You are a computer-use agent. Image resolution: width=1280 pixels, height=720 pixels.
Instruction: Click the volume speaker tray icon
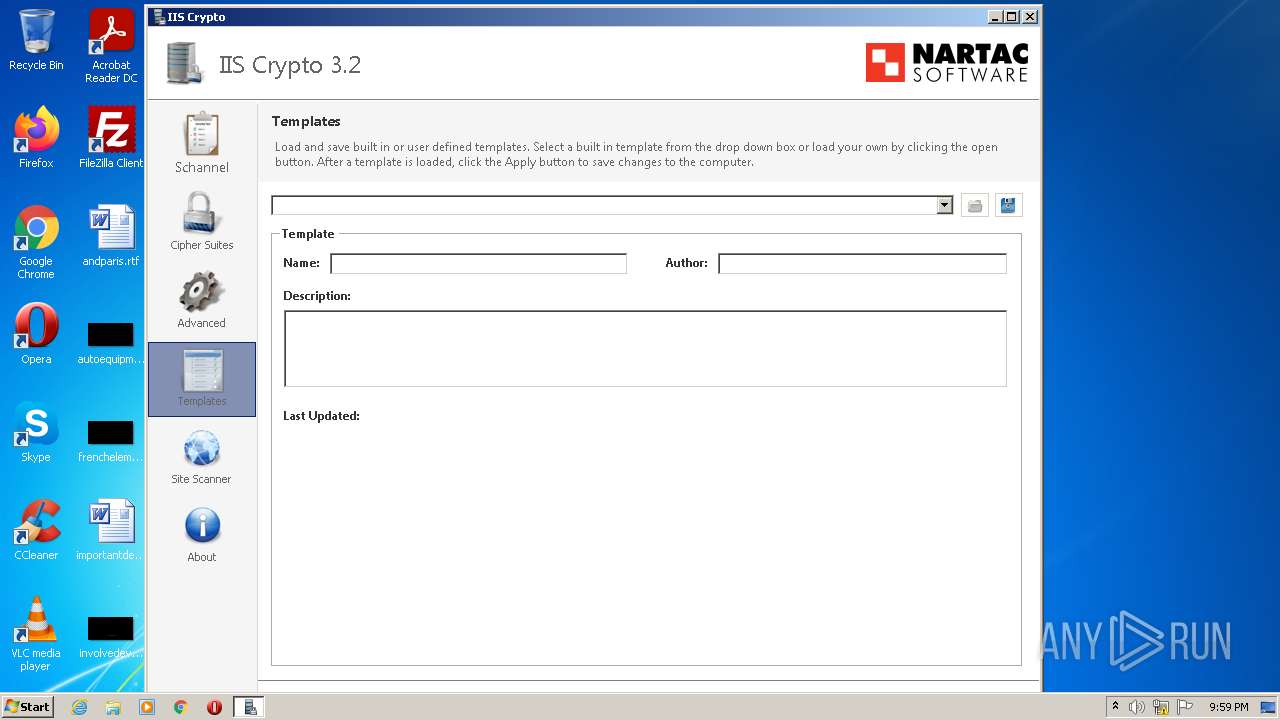coord(1137,707)
